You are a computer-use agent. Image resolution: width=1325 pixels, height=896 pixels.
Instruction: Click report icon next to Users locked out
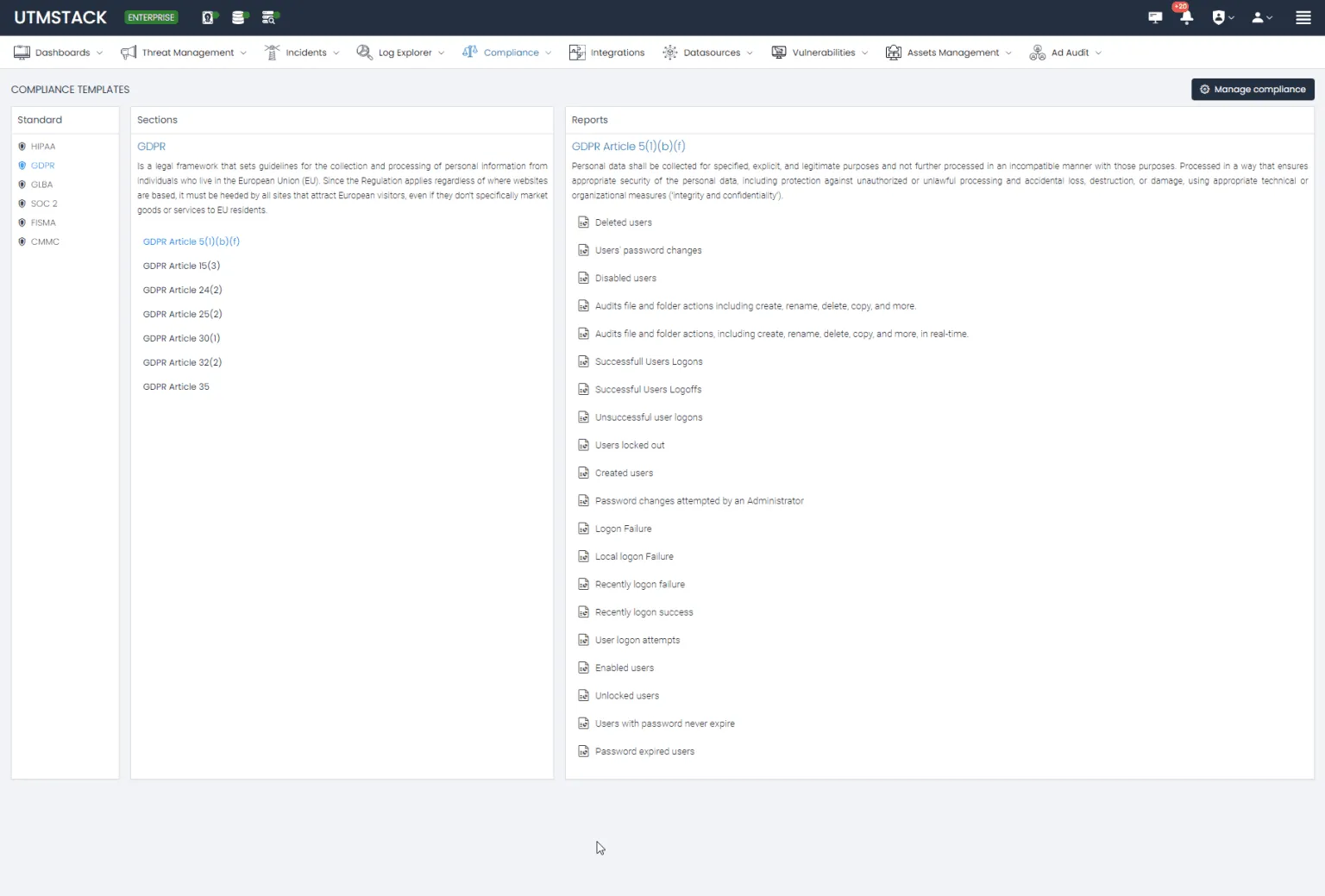(x=583, y=445)
